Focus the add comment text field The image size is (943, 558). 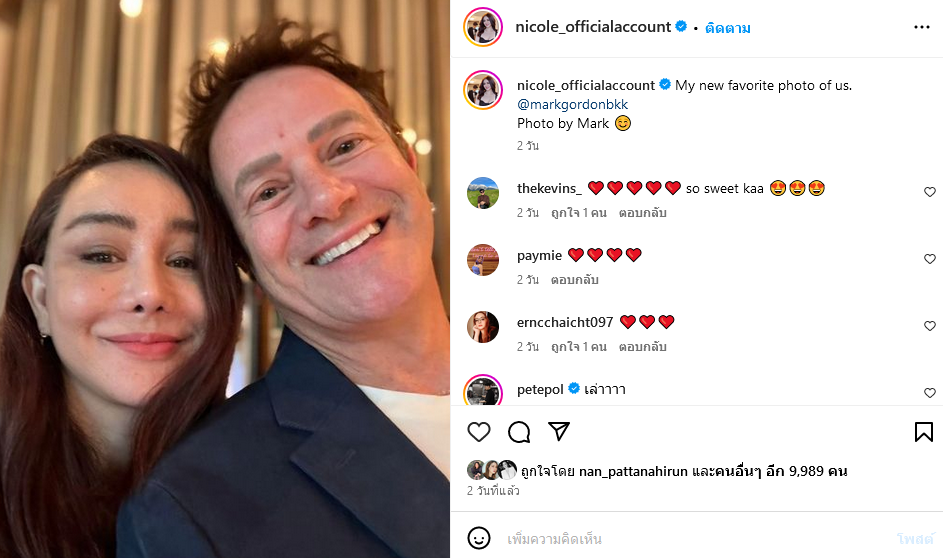coord(690,539)
